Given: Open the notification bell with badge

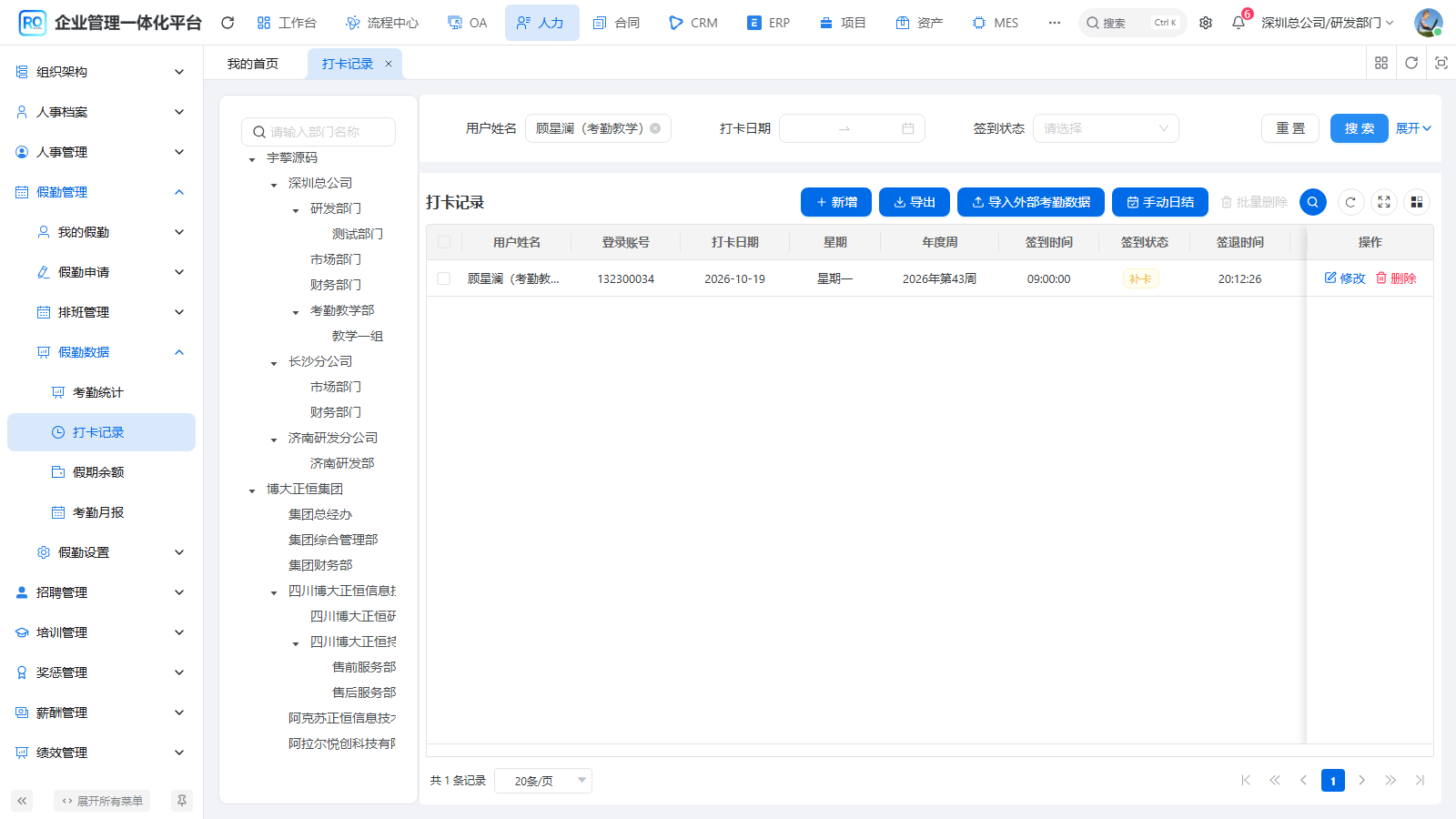Looking at the screenshot, I should click(1239, 23).
